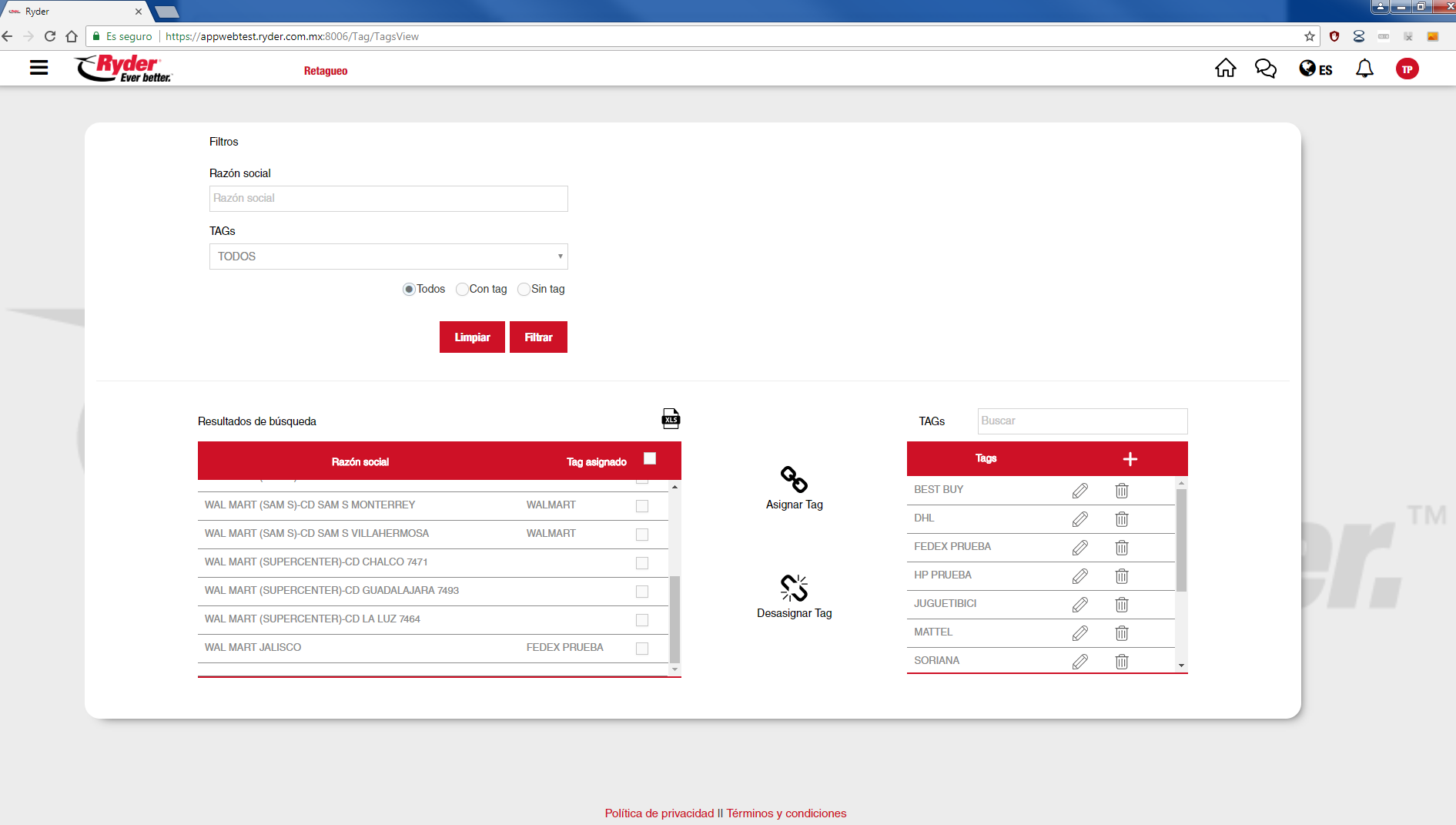1456x825 pixels.
Task: Click the Asignar Tag link icon
Action: (794, 479)
